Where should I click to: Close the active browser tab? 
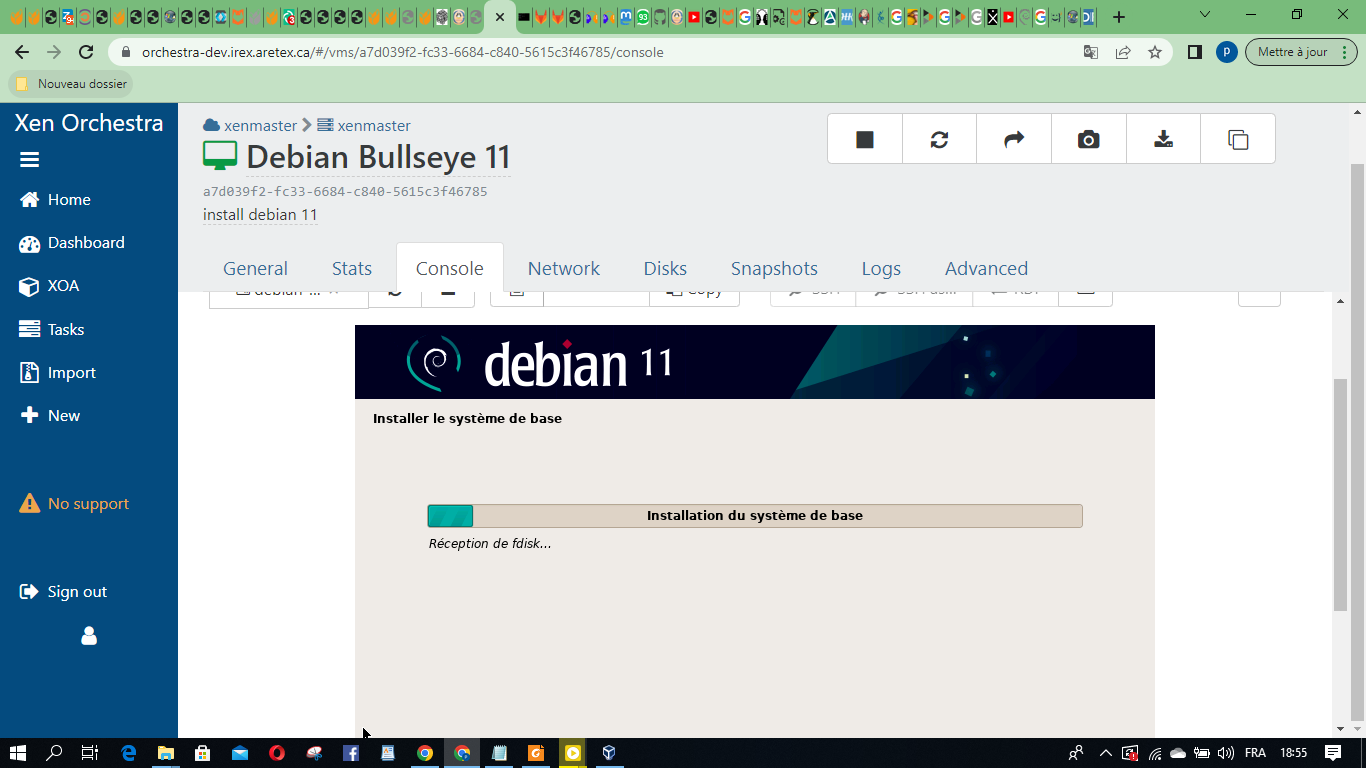point(500,17)
